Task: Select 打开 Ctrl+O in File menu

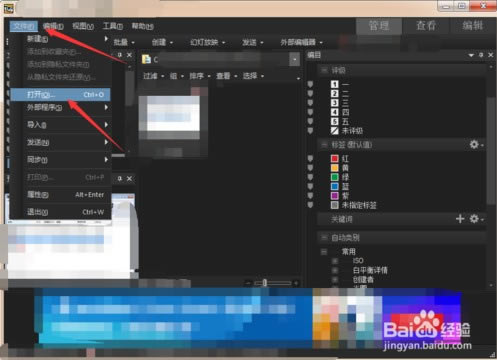Action: 60,95
